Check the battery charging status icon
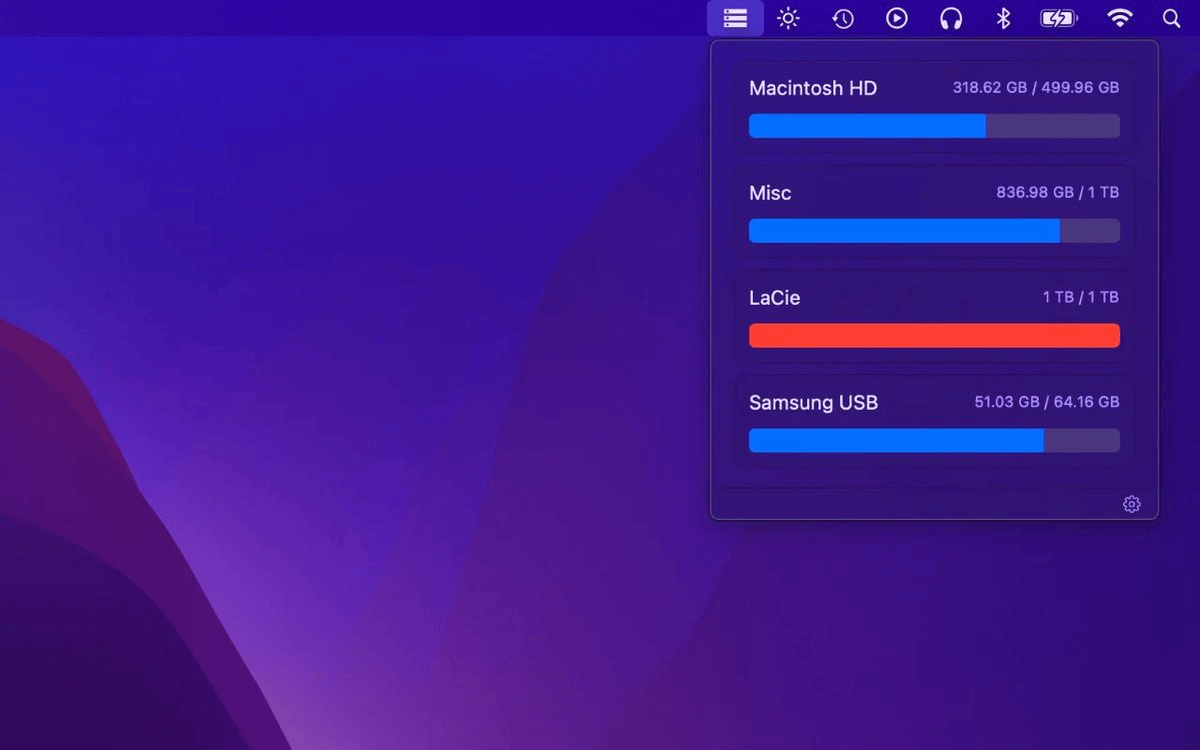Screen dimensions: 1200x750 pyautogui.click(x=1058, y=18)
